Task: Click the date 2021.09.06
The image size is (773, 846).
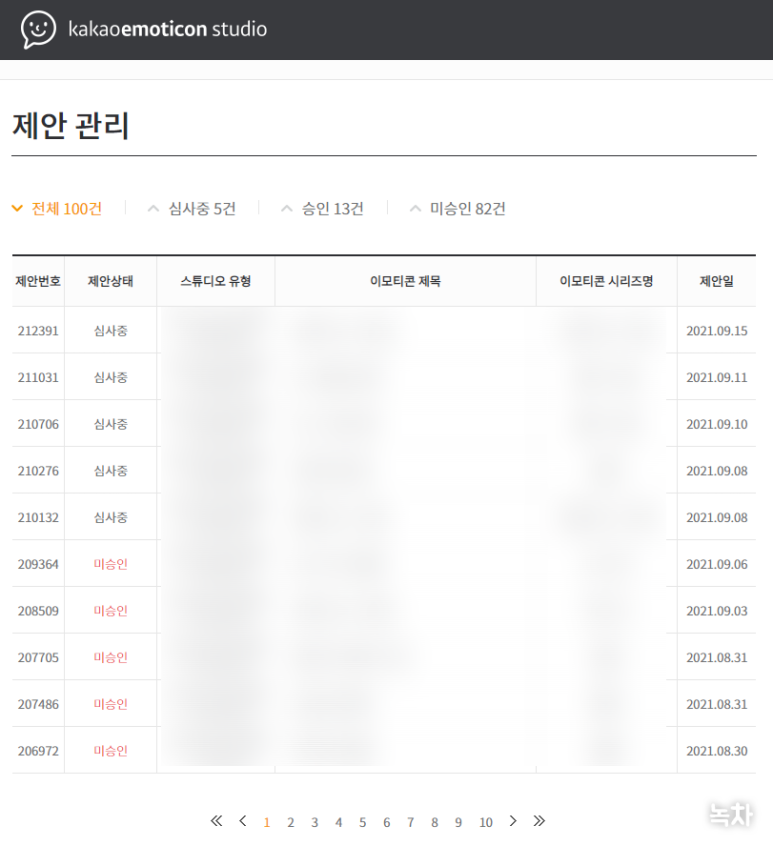Action: coord(717,564)
